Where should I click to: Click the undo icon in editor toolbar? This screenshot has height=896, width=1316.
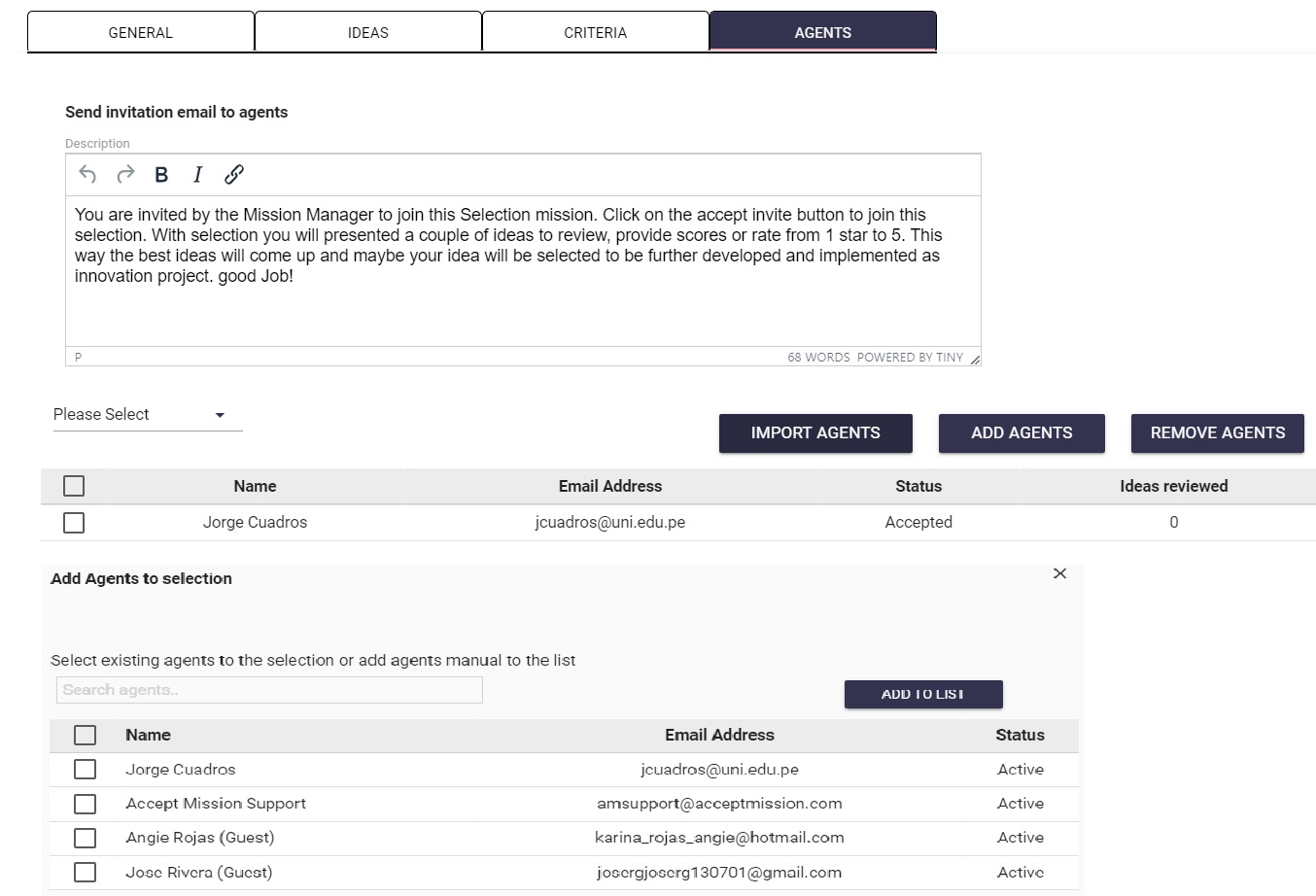[x=87, y=175]
